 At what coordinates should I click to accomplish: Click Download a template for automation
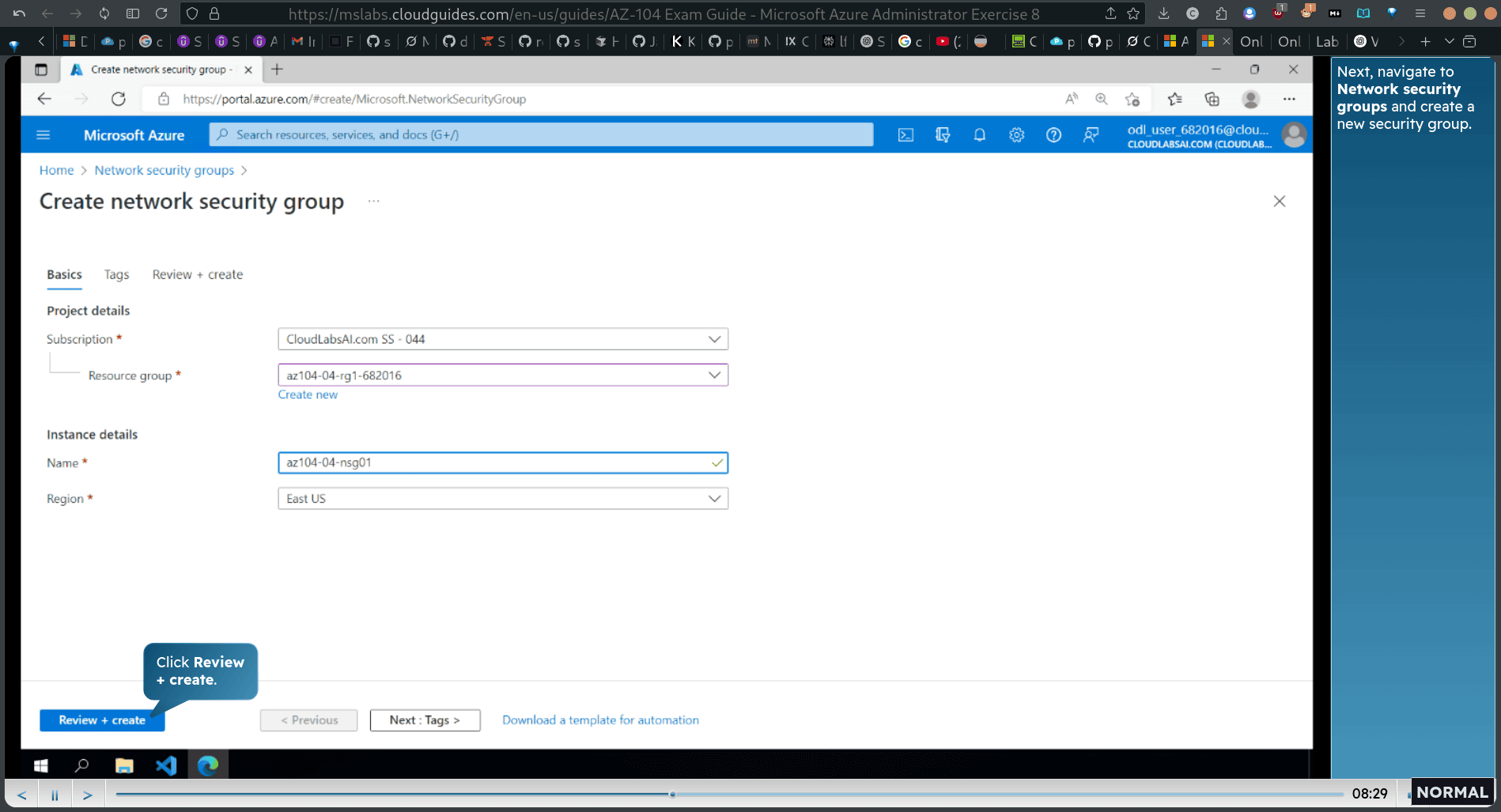[600, 720]
